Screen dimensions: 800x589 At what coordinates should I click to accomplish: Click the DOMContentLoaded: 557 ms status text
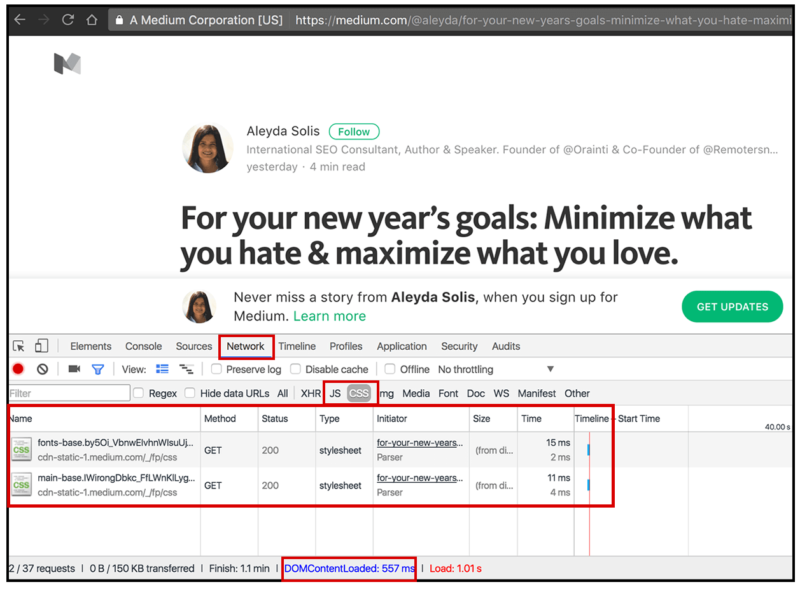(x=349, y=568)
